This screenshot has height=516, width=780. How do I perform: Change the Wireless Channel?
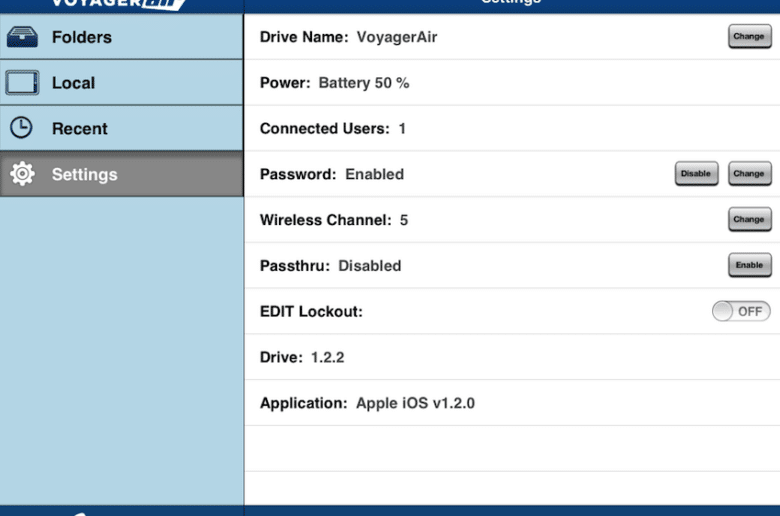(x=750, y=219)
